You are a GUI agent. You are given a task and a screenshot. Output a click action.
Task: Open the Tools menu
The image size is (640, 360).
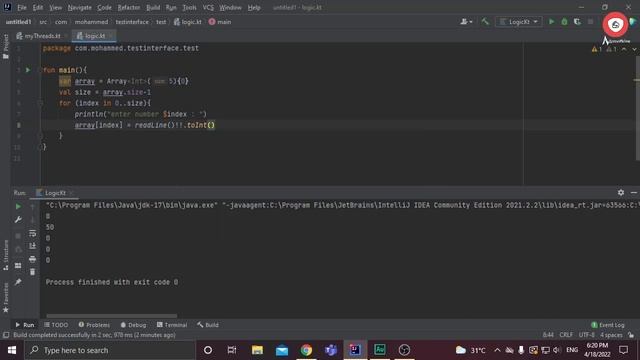click(x=189, y=7)
